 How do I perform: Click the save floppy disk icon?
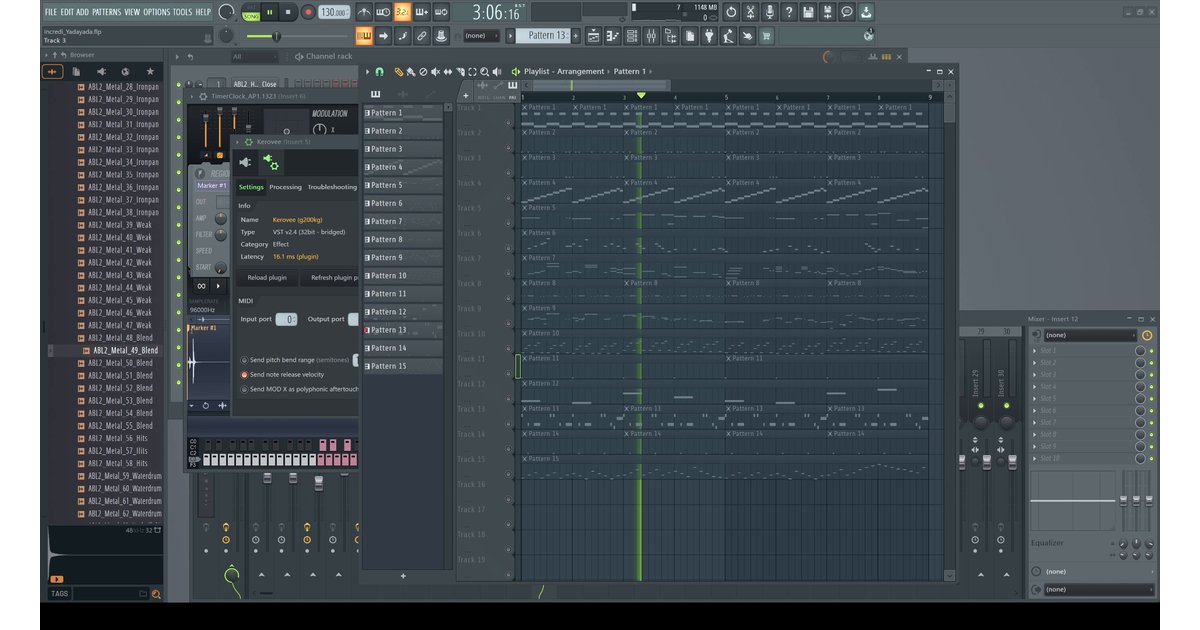click(x=808, y=12)
